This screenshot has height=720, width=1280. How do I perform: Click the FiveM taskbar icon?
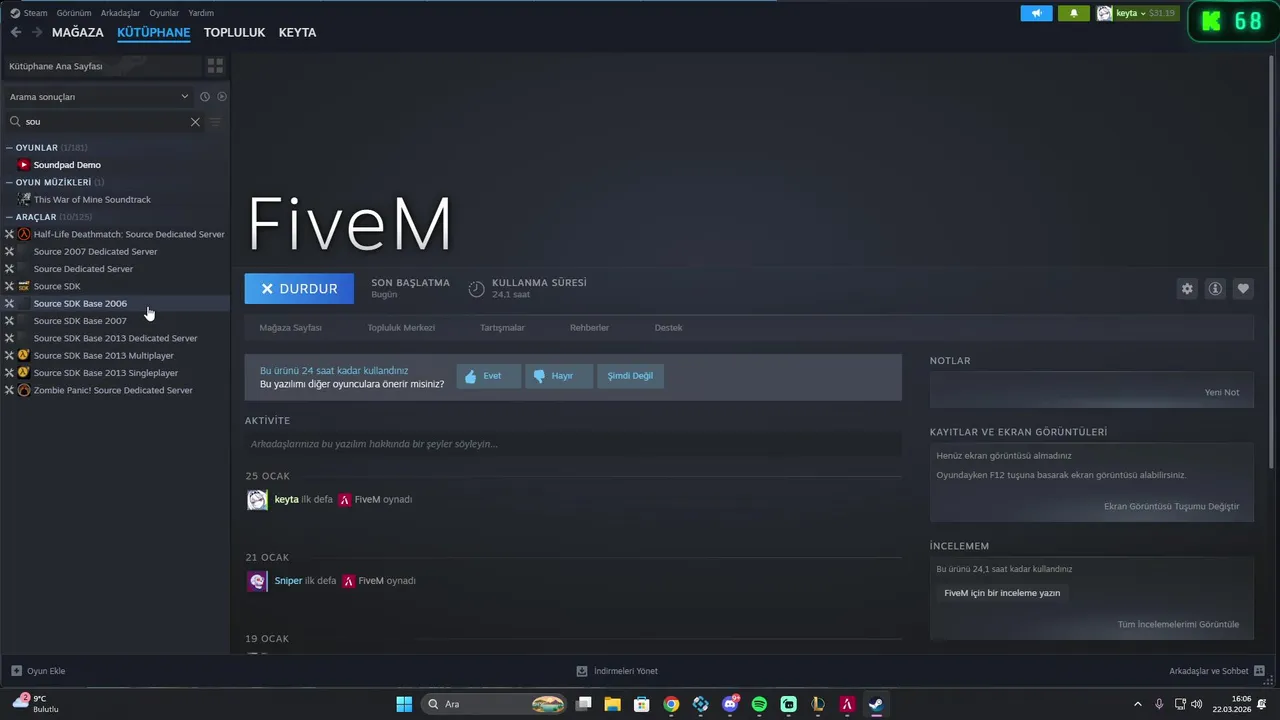(847, 704)
